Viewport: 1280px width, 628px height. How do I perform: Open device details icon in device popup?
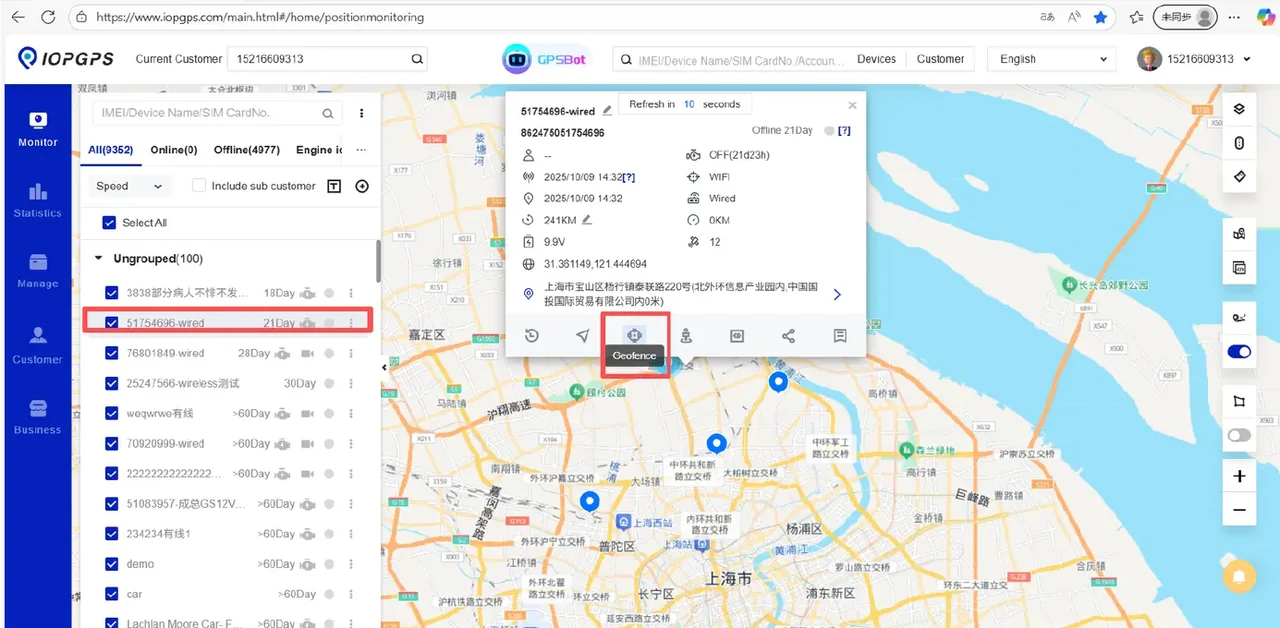click(x=840, y=336)
